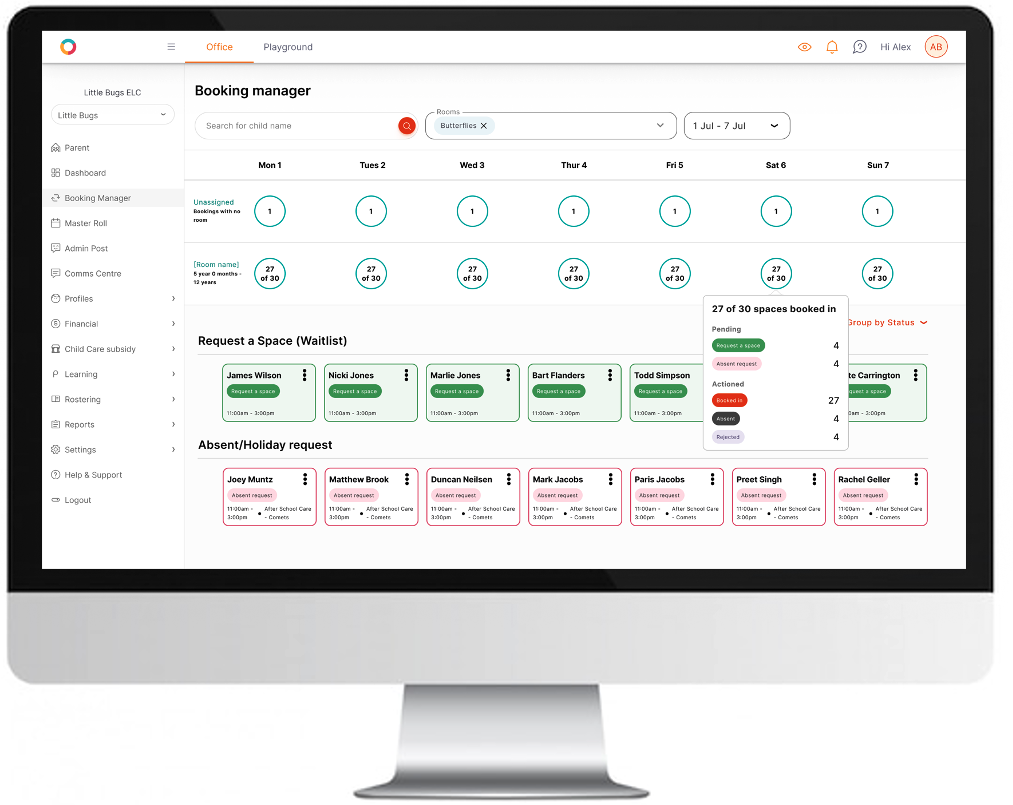Image resolution: width=1013 pixels, height=805 pixels.
Task: Click the Unassigned bookings link
Action: point(214,202)
